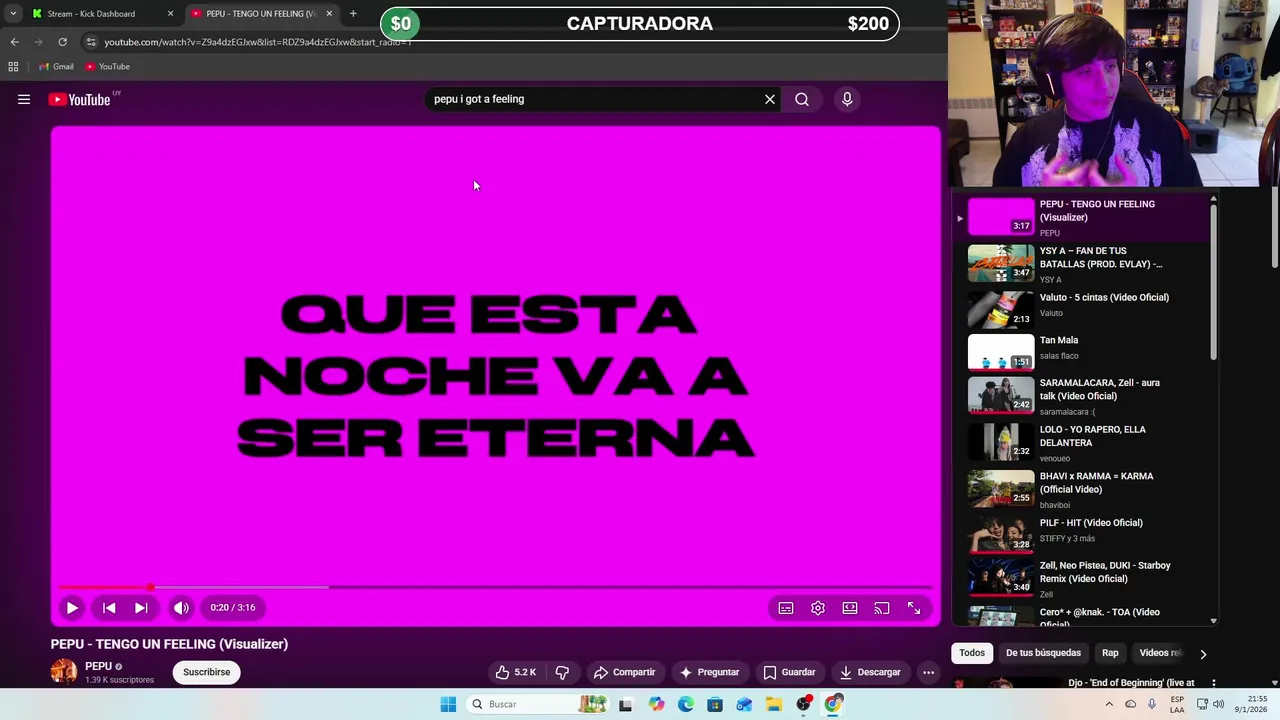
Task: Open the PEPU channel name link
Action: [x=98, y=666]
